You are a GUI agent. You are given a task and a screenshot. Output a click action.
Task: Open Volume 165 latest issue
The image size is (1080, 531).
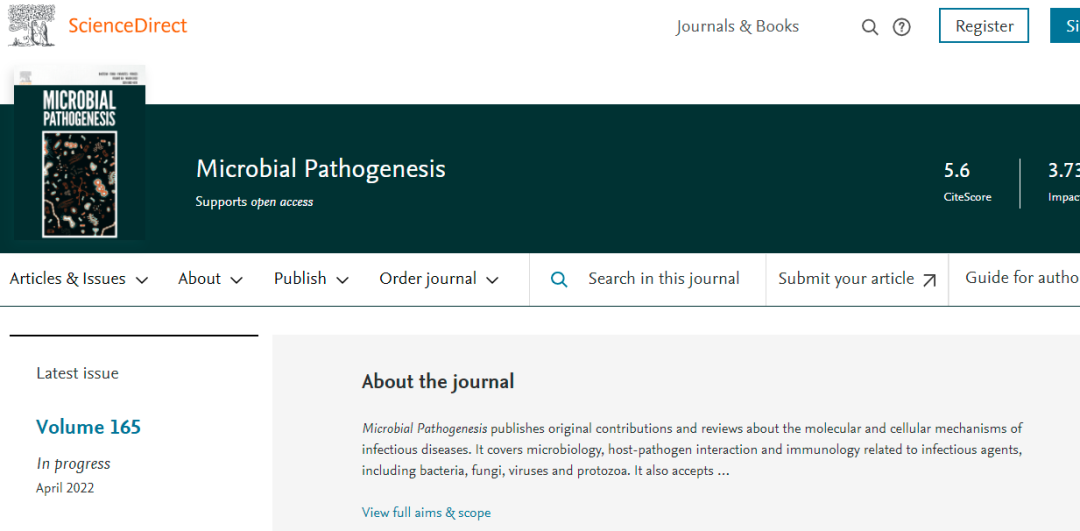(x=88, y=427)
